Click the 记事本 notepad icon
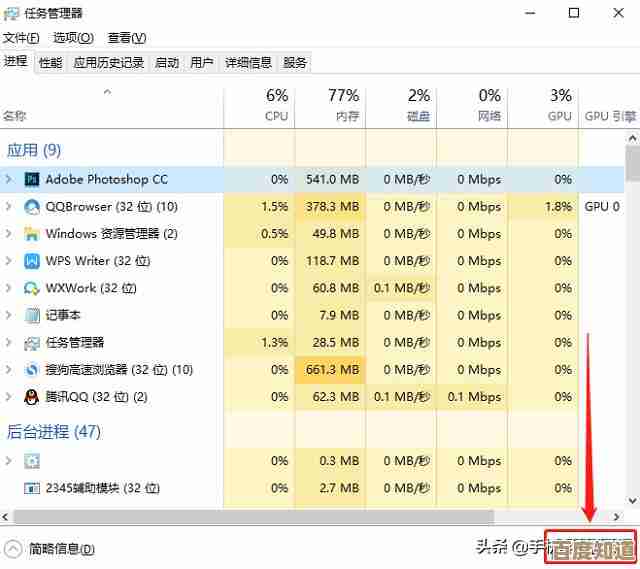 (x=31, y=315)
